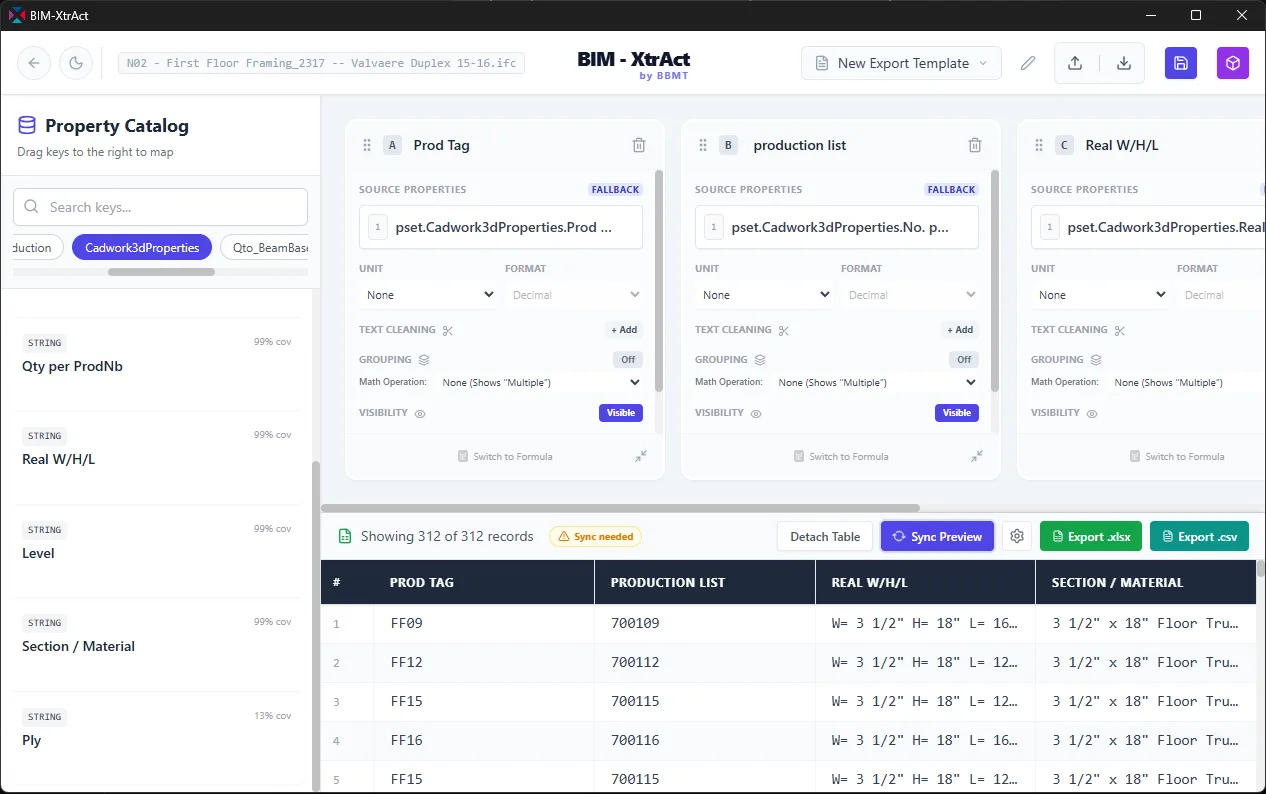
Task: Open the New Export Template dropdown
Action: (901, 63)
